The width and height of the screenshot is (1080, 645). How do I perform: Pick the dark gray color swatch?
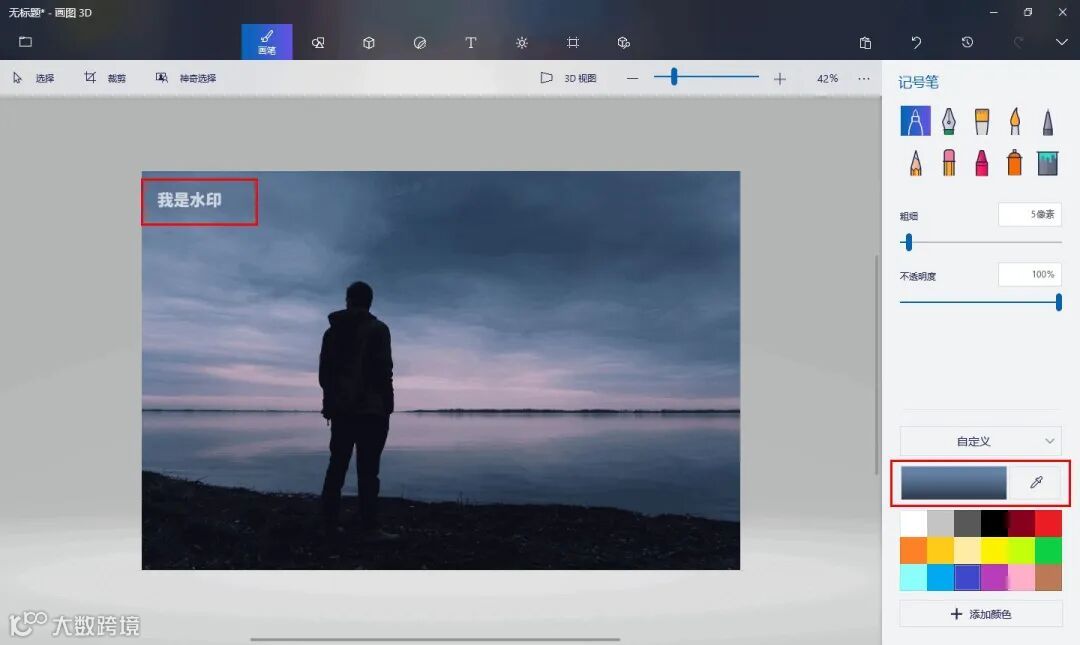[967, 523]
